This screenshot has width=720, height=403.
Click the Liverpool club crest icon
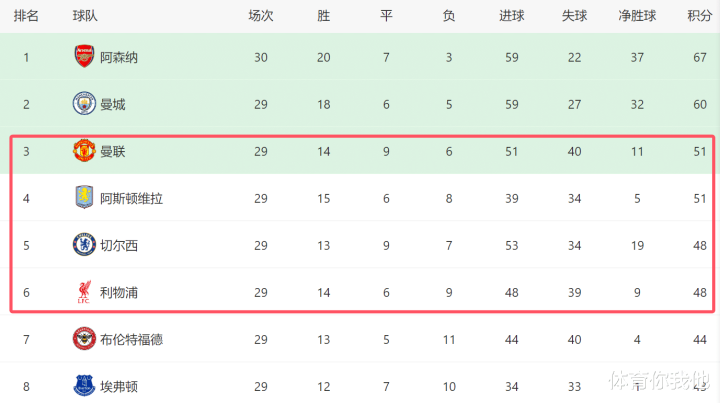tap(84, 292)
